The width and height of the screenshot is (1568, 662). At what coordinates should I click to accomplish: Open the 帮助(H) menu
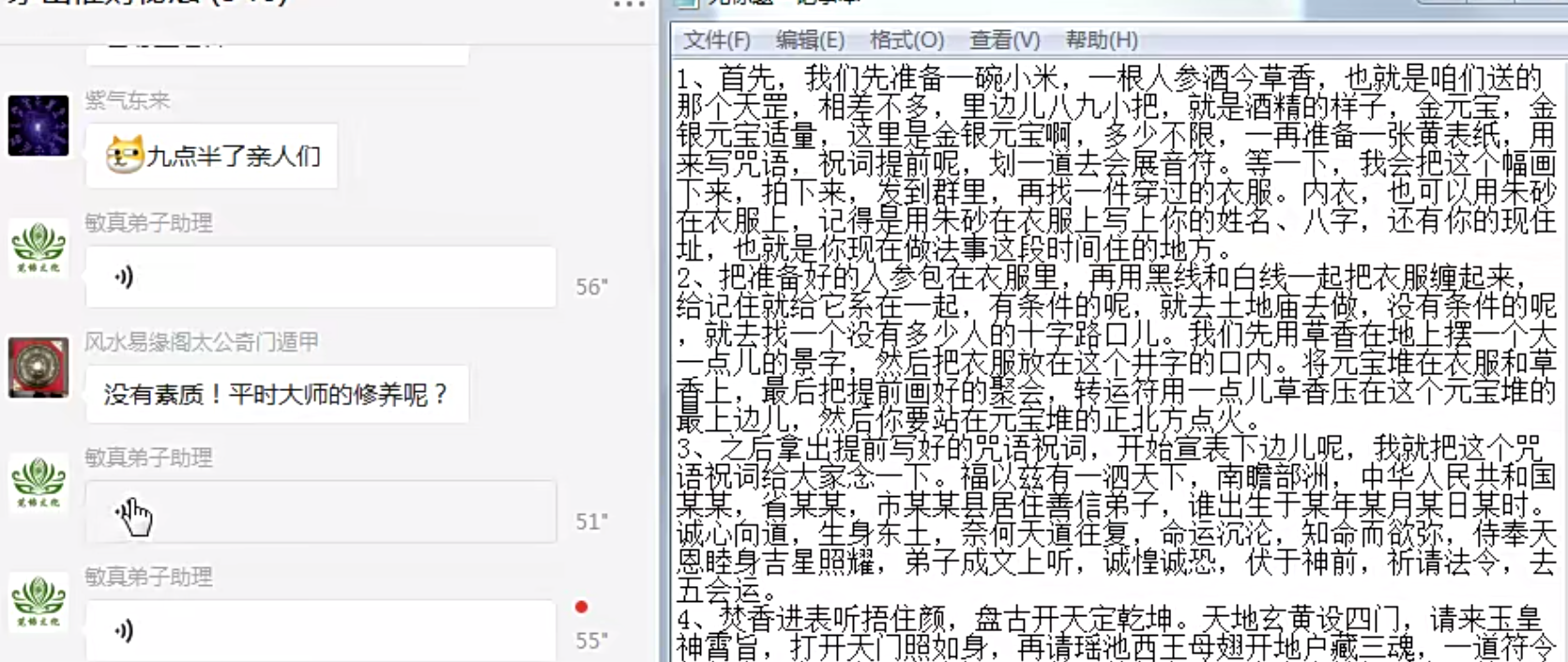(x=1102, y=40)
